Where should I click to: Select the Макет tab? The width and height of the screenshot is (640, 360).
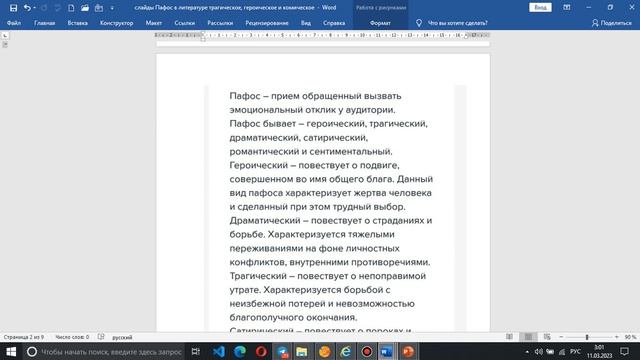click(154, 23)
